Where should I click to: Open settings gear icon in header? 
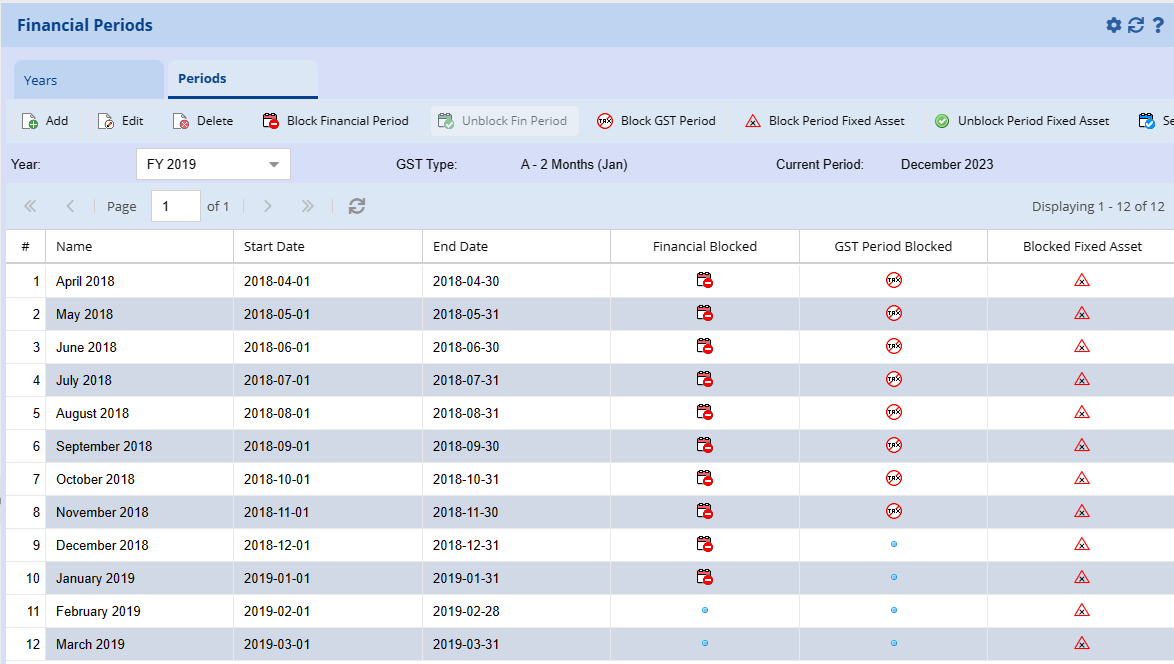[x=1113, y=25]
